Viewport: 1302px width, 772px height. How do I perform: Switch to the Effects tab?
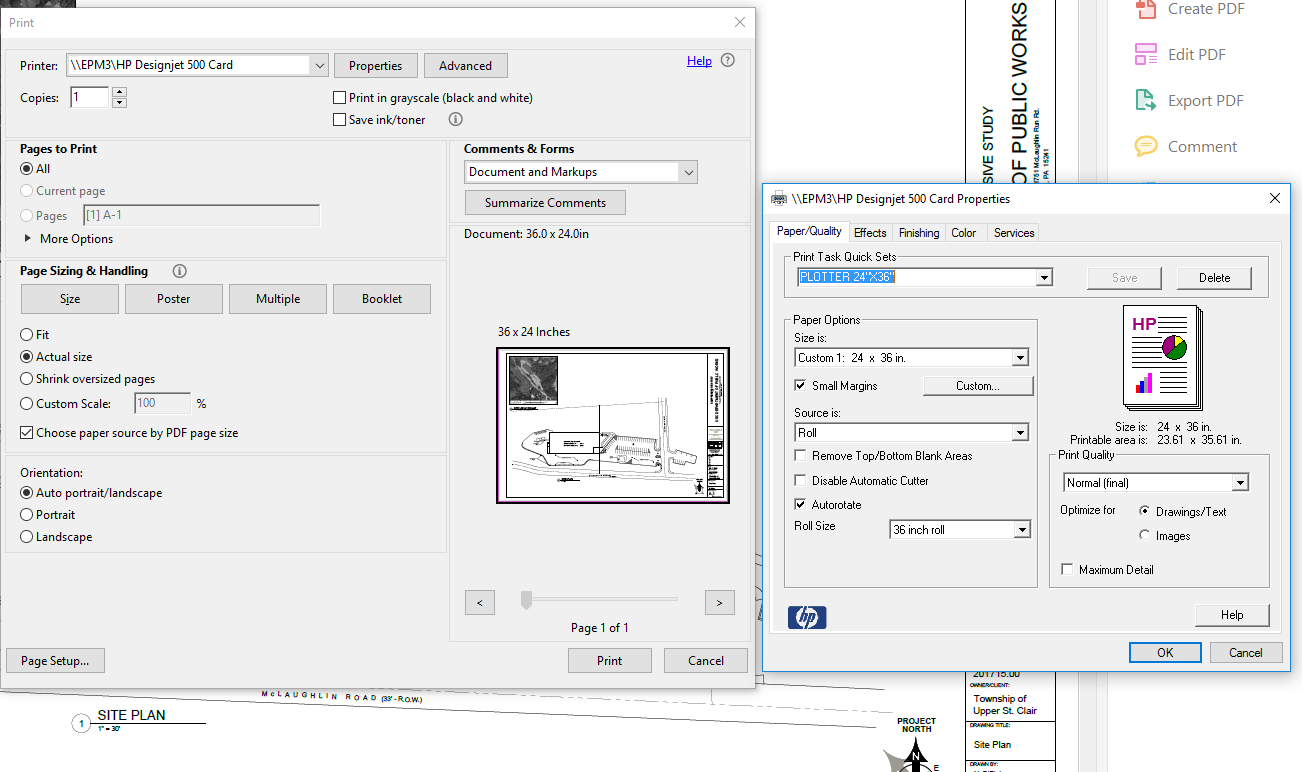(870, 233)
